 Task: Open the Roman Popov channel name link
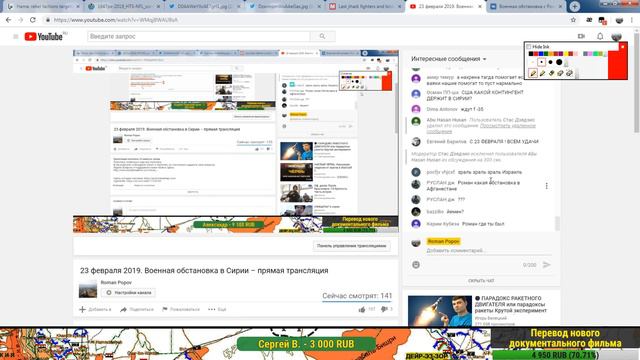click(116, 282)
